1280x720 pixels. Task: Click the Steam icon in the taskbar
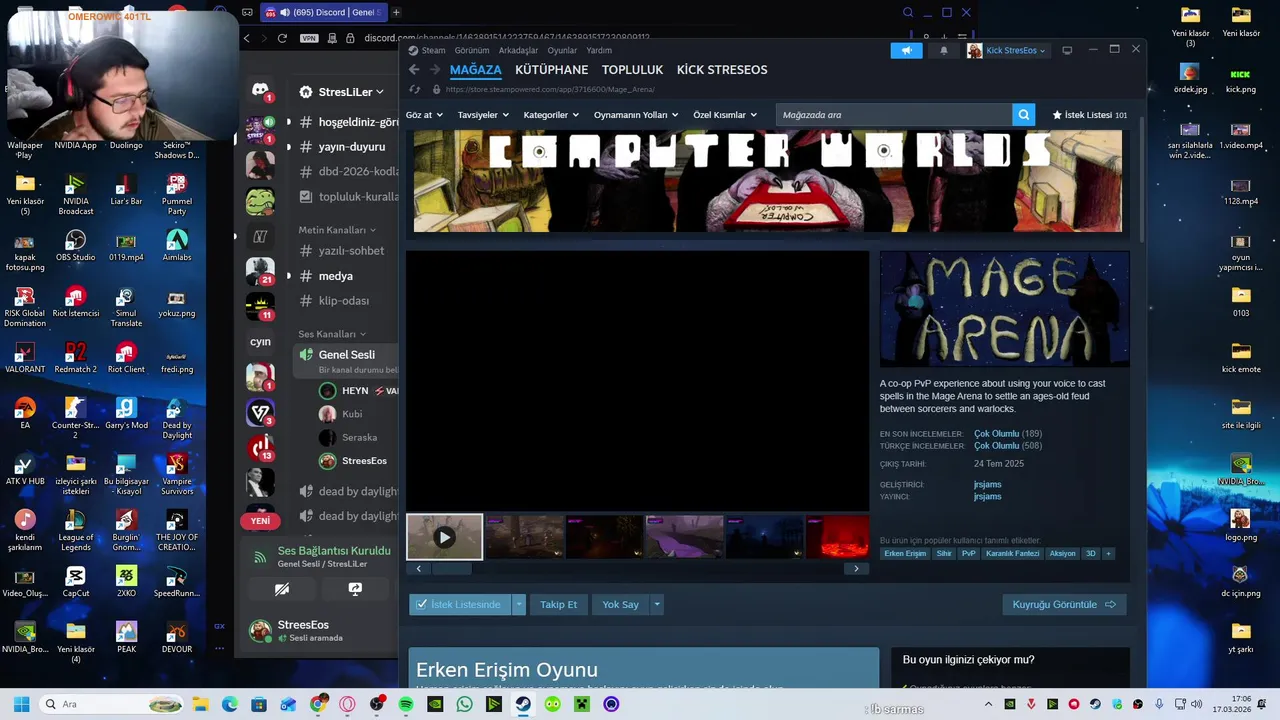pos(523,704)
